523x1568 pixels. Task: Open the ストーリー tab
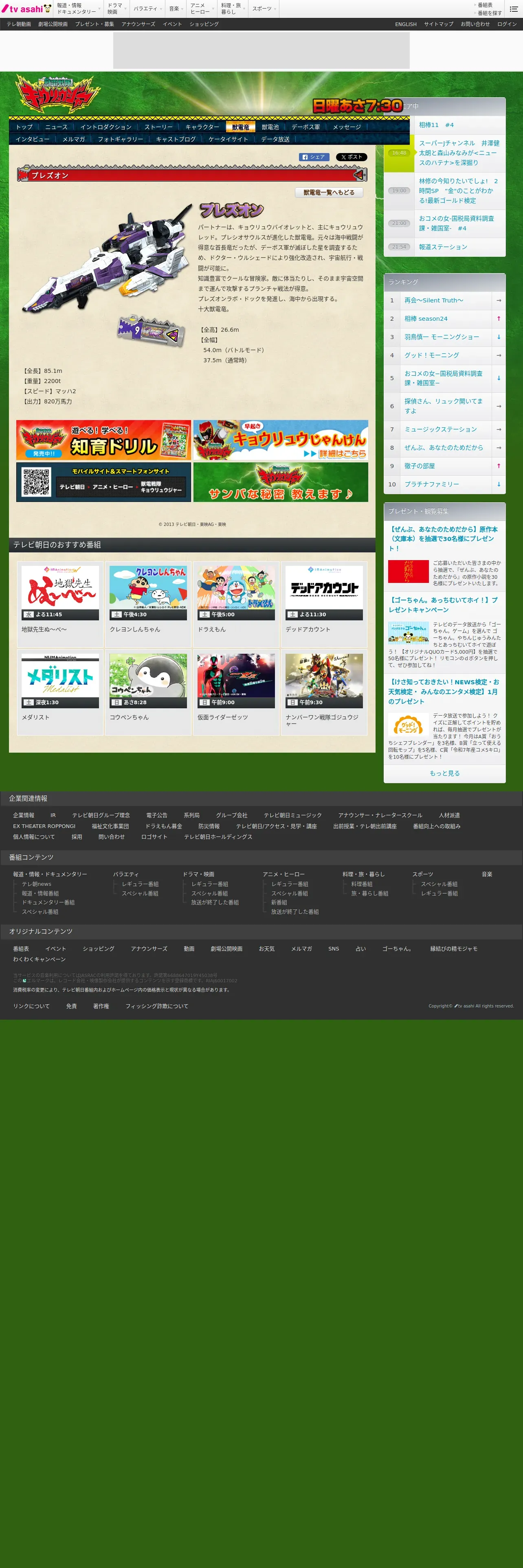point(158,127)
